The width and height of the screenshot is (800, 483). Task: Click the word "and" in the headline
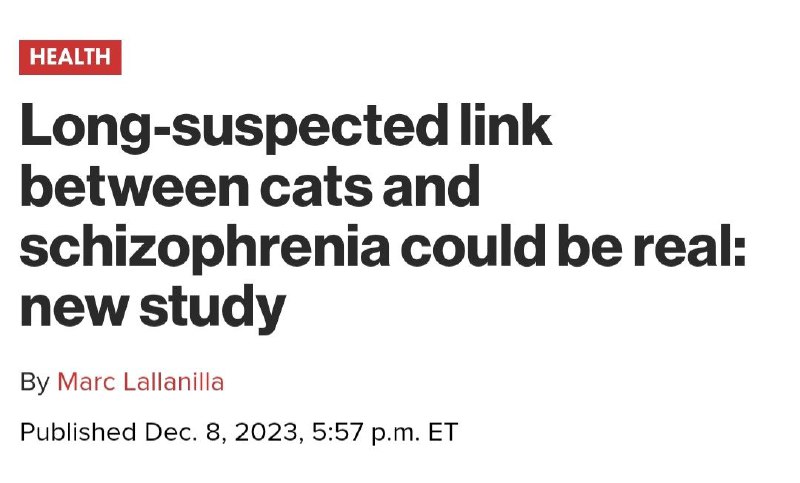pyautogui.click(x=432, y=185)
